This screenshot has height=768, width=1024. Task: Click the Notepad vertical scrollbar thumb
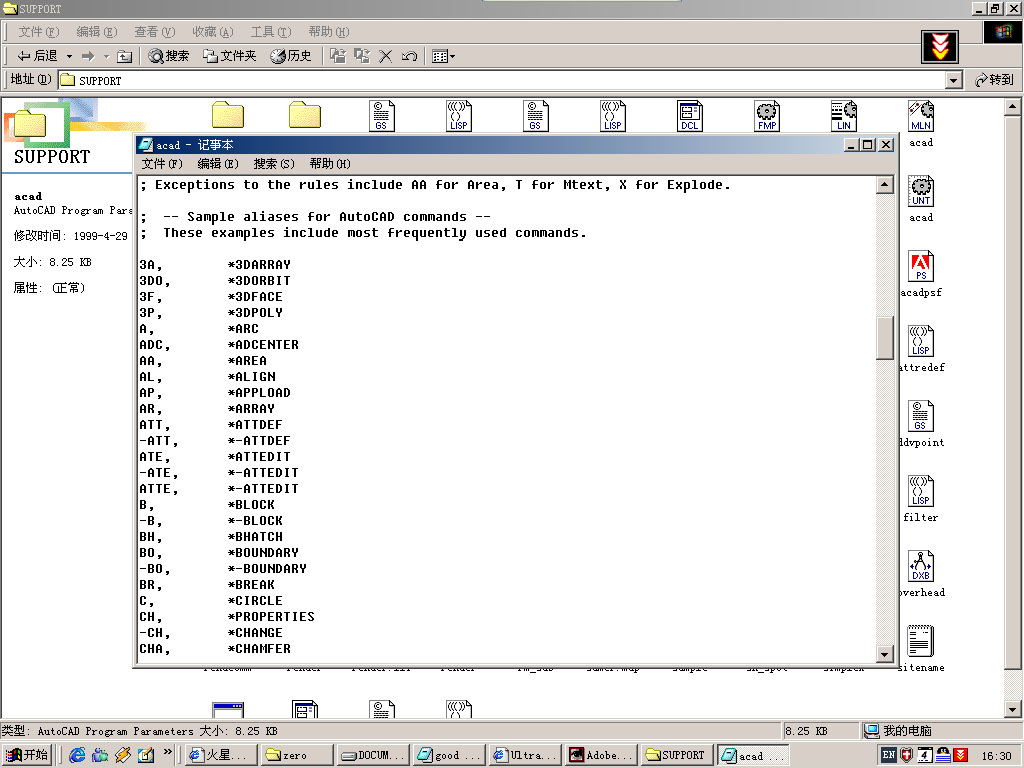point(884,338)
